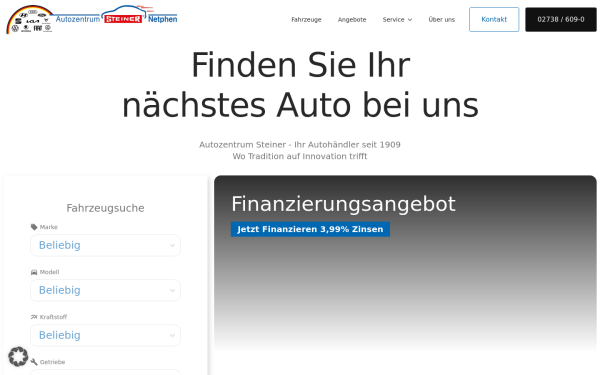Open the Fahrzeuge menu item
The width and height of the screenshot is (600, 375).
point(306,20)
